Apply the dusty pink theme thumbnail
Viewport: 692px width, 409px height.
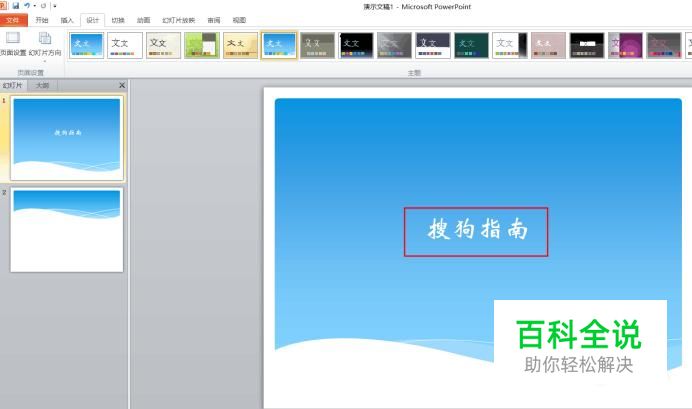click(x=548, y=45)
